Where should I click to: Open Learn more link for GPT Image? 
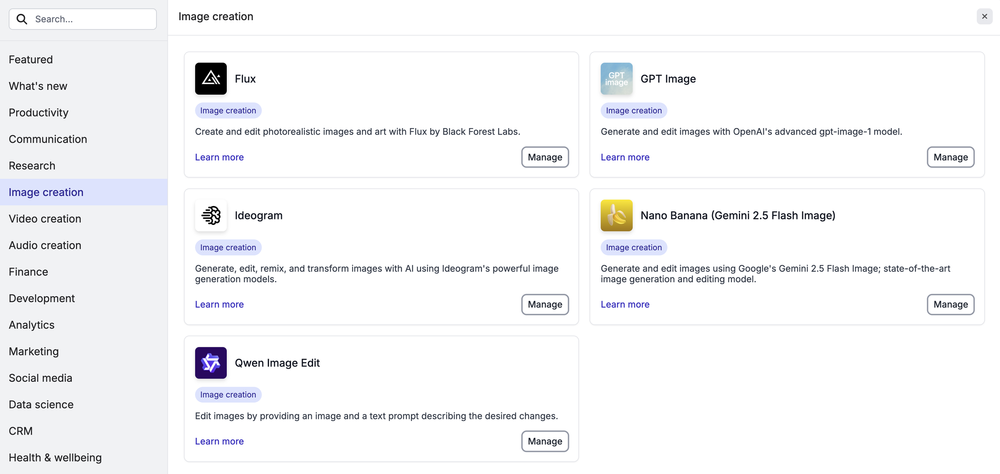(625, 157)
